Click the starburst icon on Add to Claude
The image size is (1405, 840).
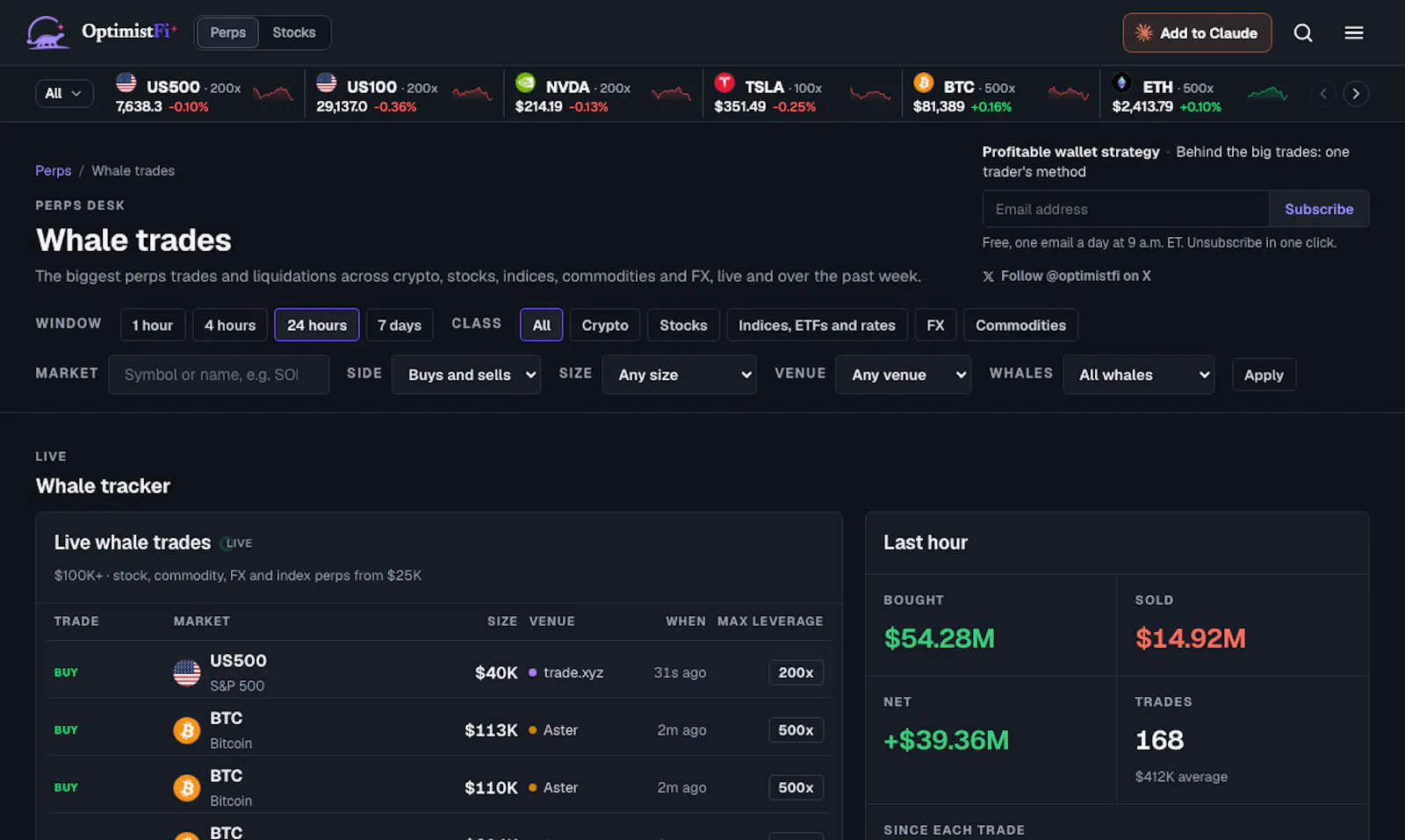click(x=1143, y=32)
